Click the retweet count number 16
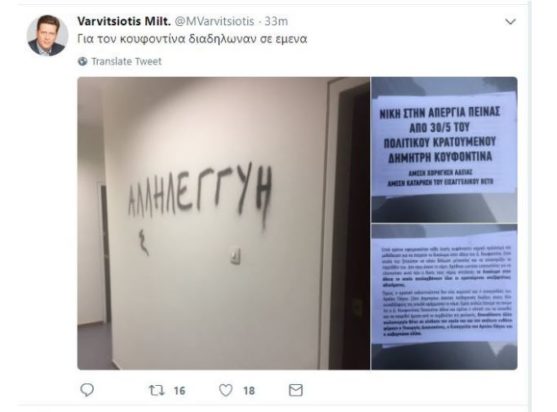The image size is (557, 412). (x=179, y=391)
